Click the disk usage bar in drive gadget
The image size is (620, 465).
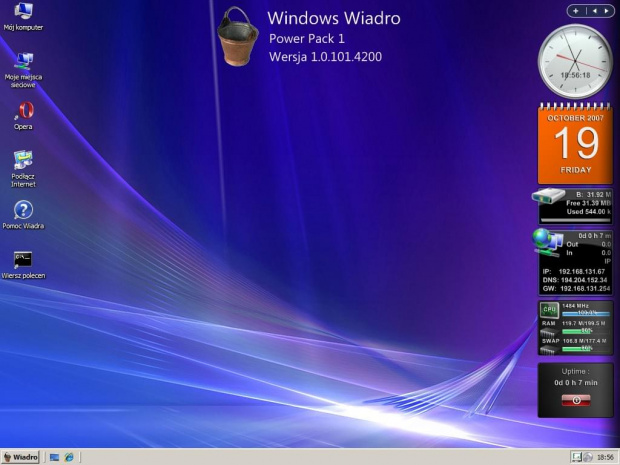point(575,220)
